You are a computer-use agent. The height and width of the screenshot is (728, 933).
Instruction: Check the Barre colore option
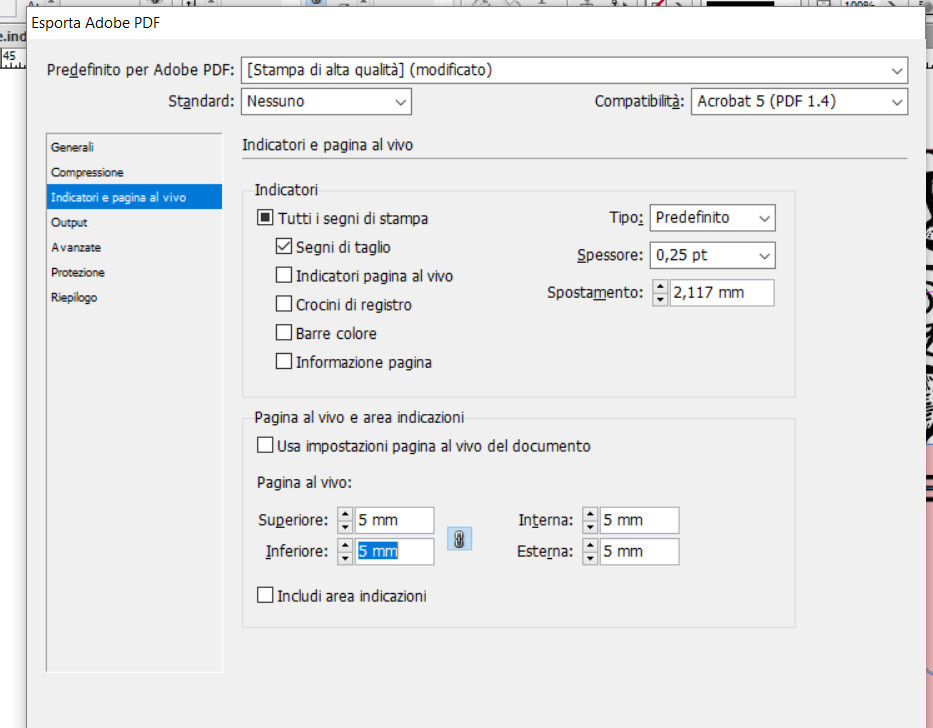[x=284, y=332]
